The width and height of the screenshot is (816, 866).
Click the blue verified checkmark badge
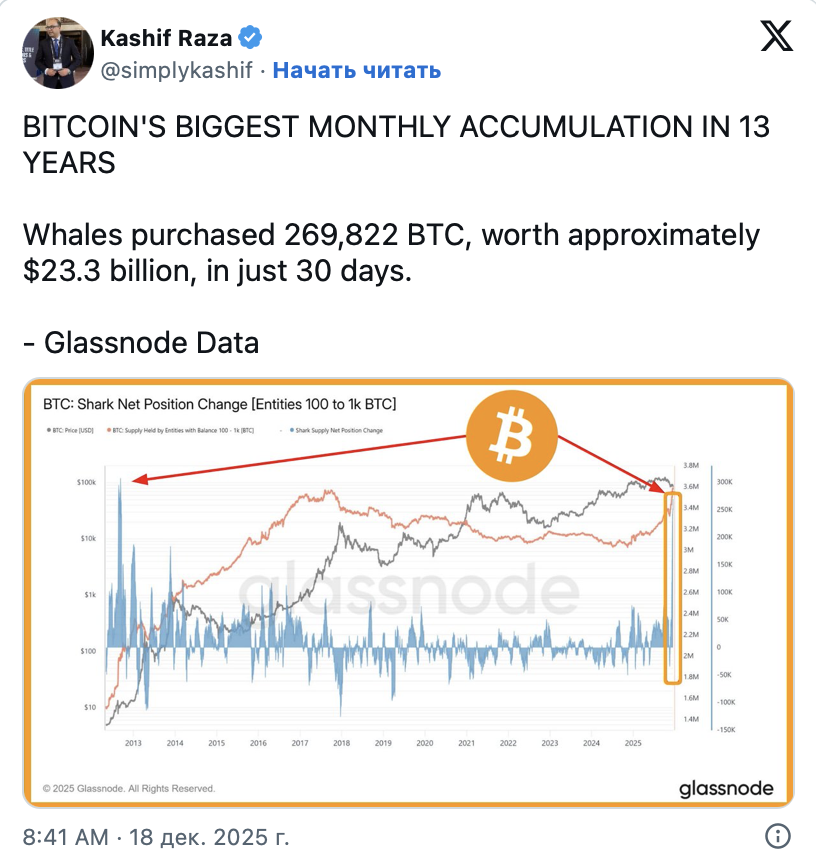[x=250, y=39]
